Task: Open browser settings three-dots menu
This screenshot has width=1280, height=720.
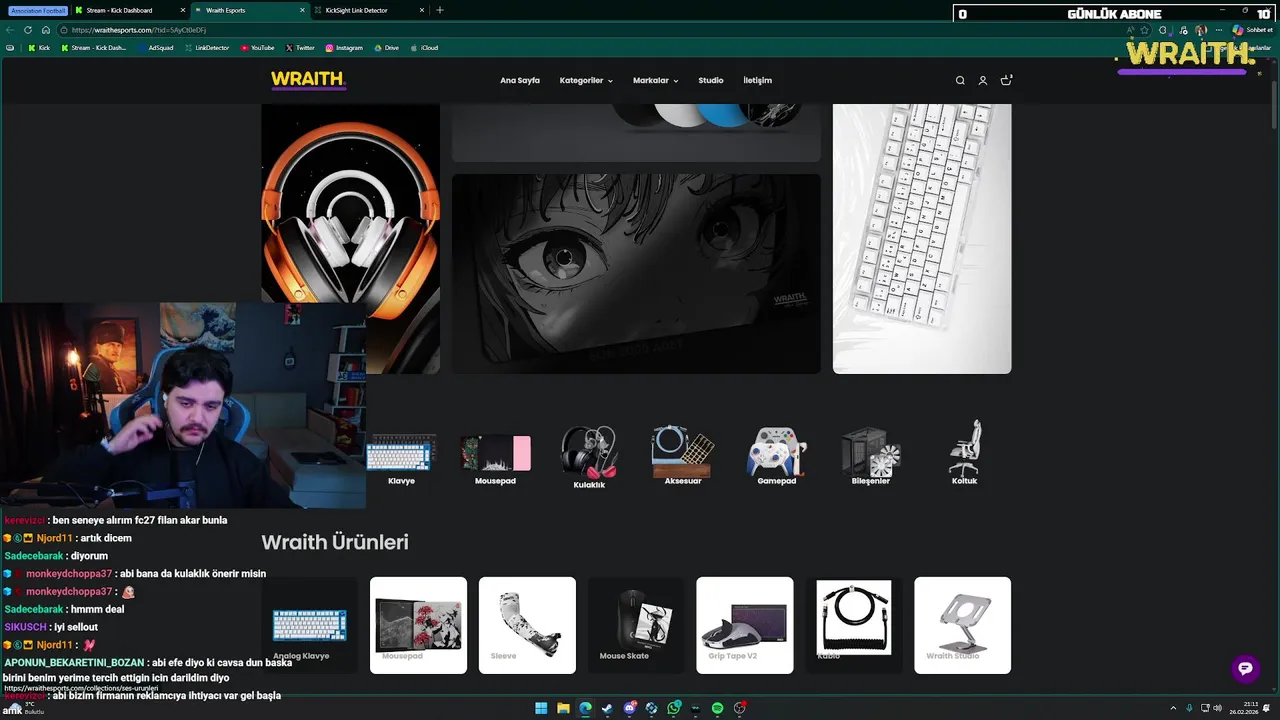Action: pyautogui.click(x=1219, y=30)
